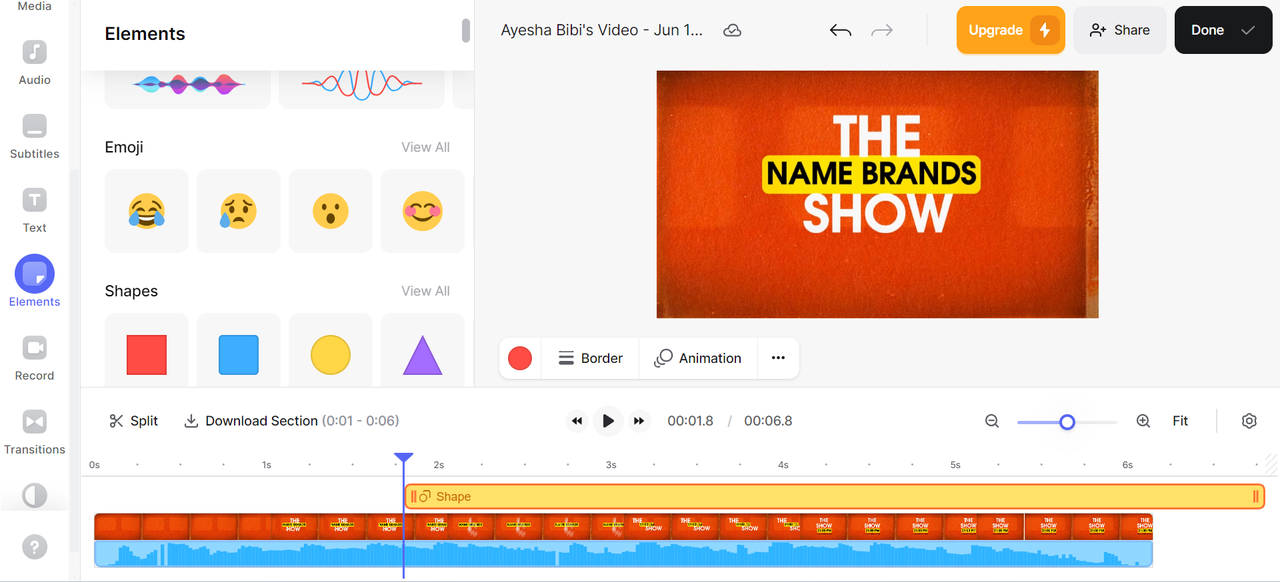Viewport: 1280px width, 582px height.
Task: Click the video preview canvas
Action: click(877, 194)
